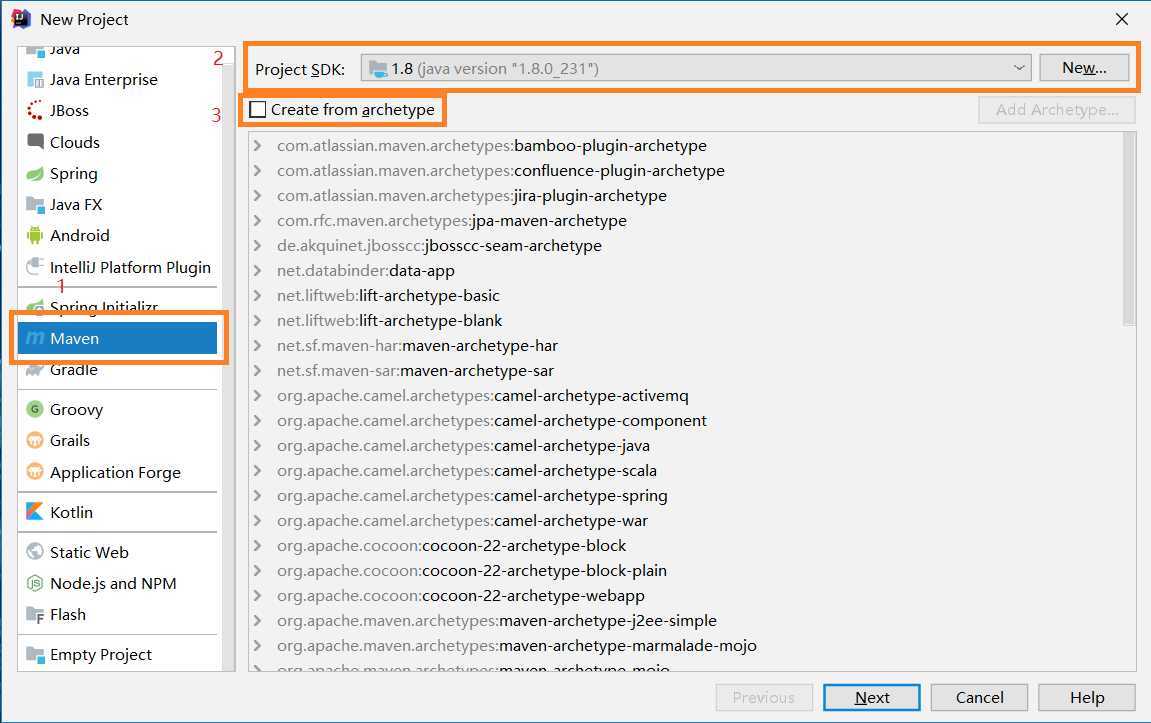Expand the jpa-maven-archetype entry
This screenshot has height=723, width=1151.
pos(258,220)
